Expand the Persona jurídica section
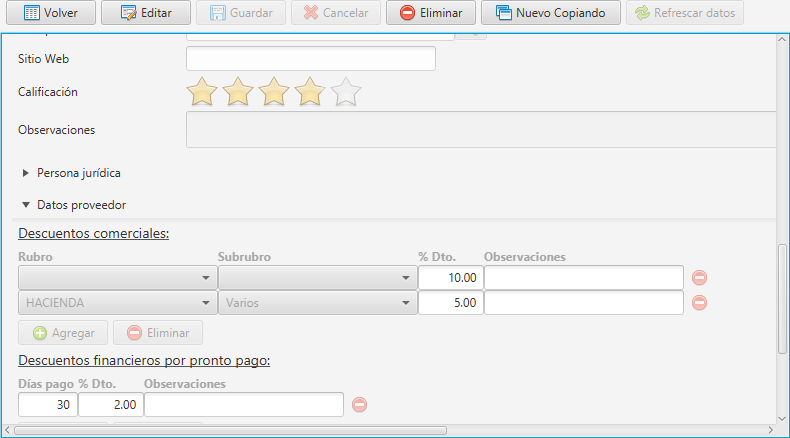 (25, 173)
